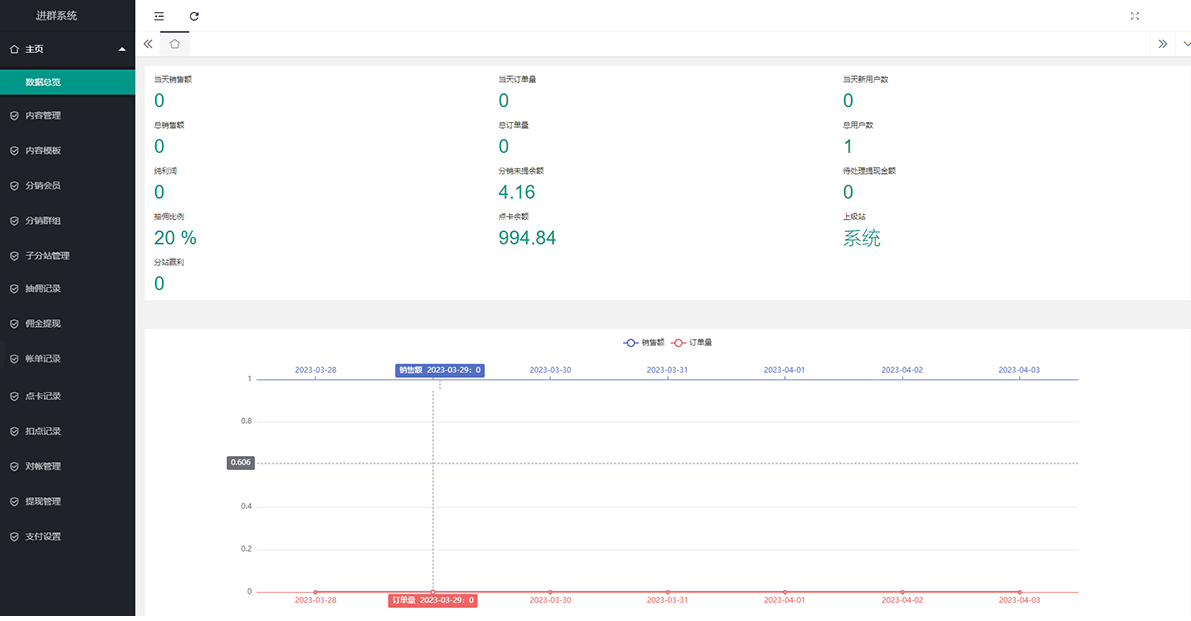Click the double-left arrow to scroll tabs left
1191x621 pixels.
tap(148, 44)
